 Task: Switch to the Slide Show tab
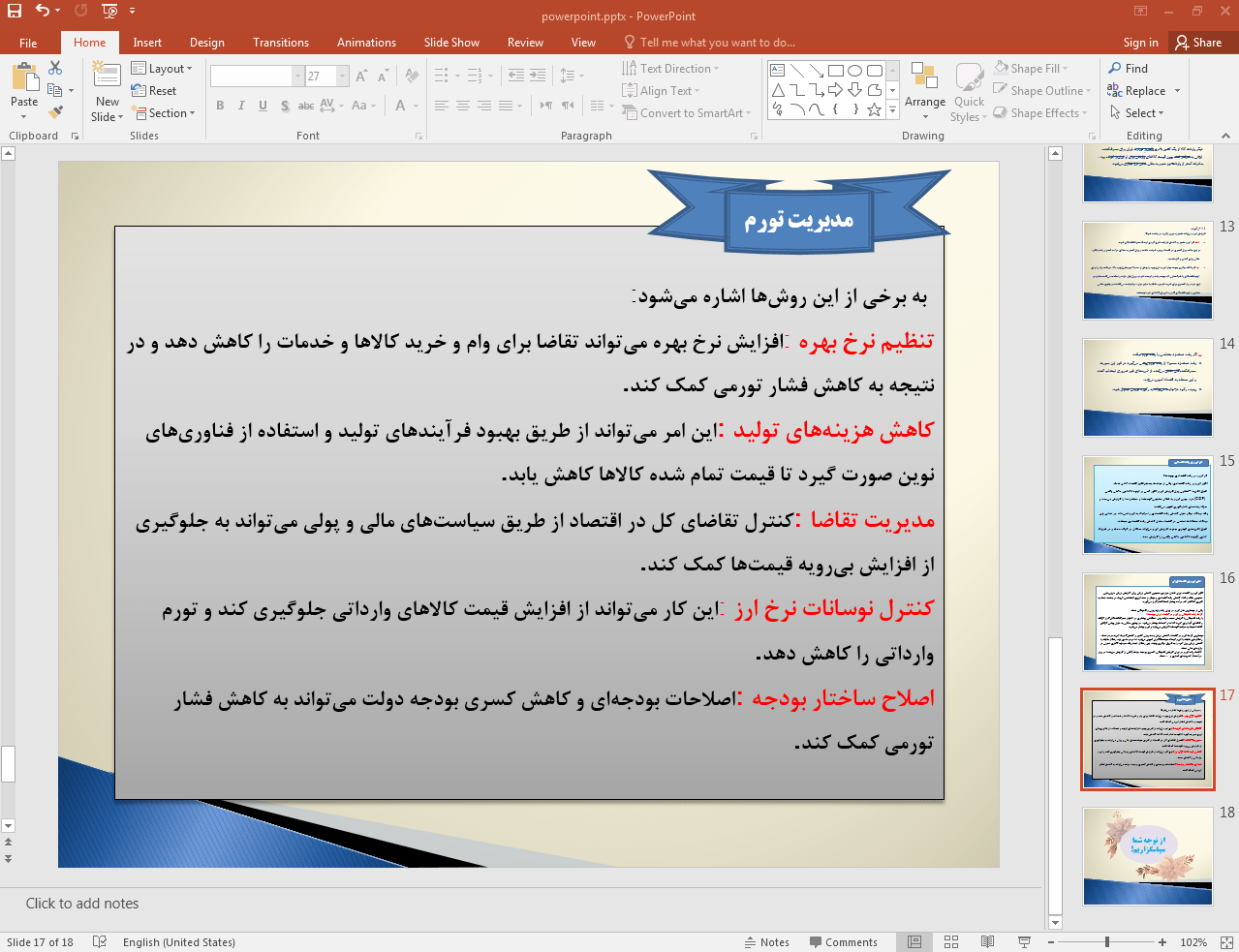[x=451, y=43]
